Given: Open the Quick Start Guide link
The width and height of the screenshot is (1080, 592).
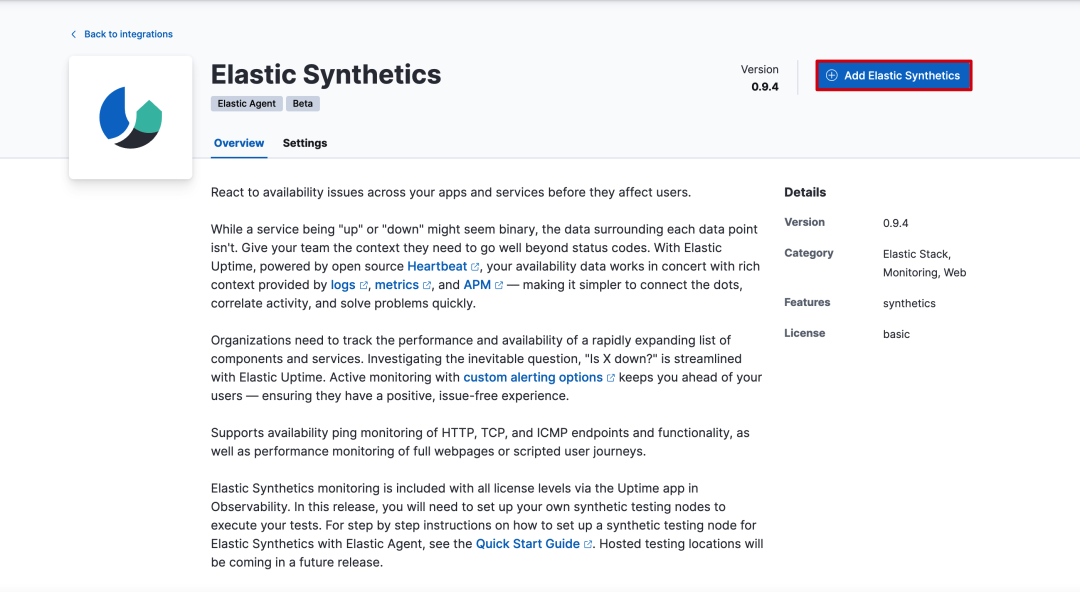Looking at the screenshot, I should click(527, 544).
